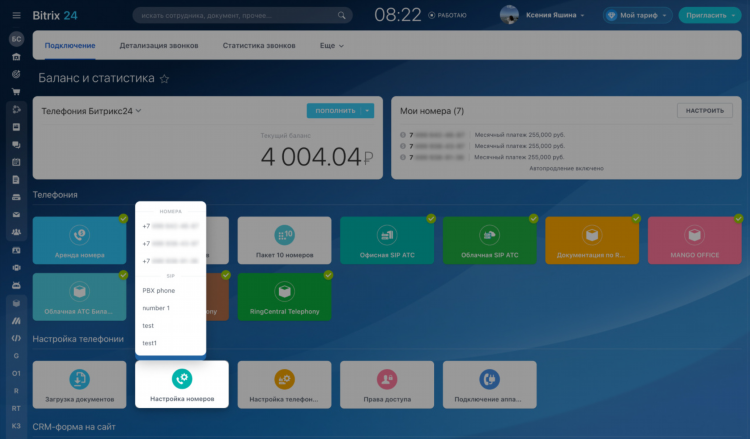The height and width of the screenshot is (439, 750).
Task: Open the hamburger menu next to Bitrix 24
Action: [x=16, y=15]
